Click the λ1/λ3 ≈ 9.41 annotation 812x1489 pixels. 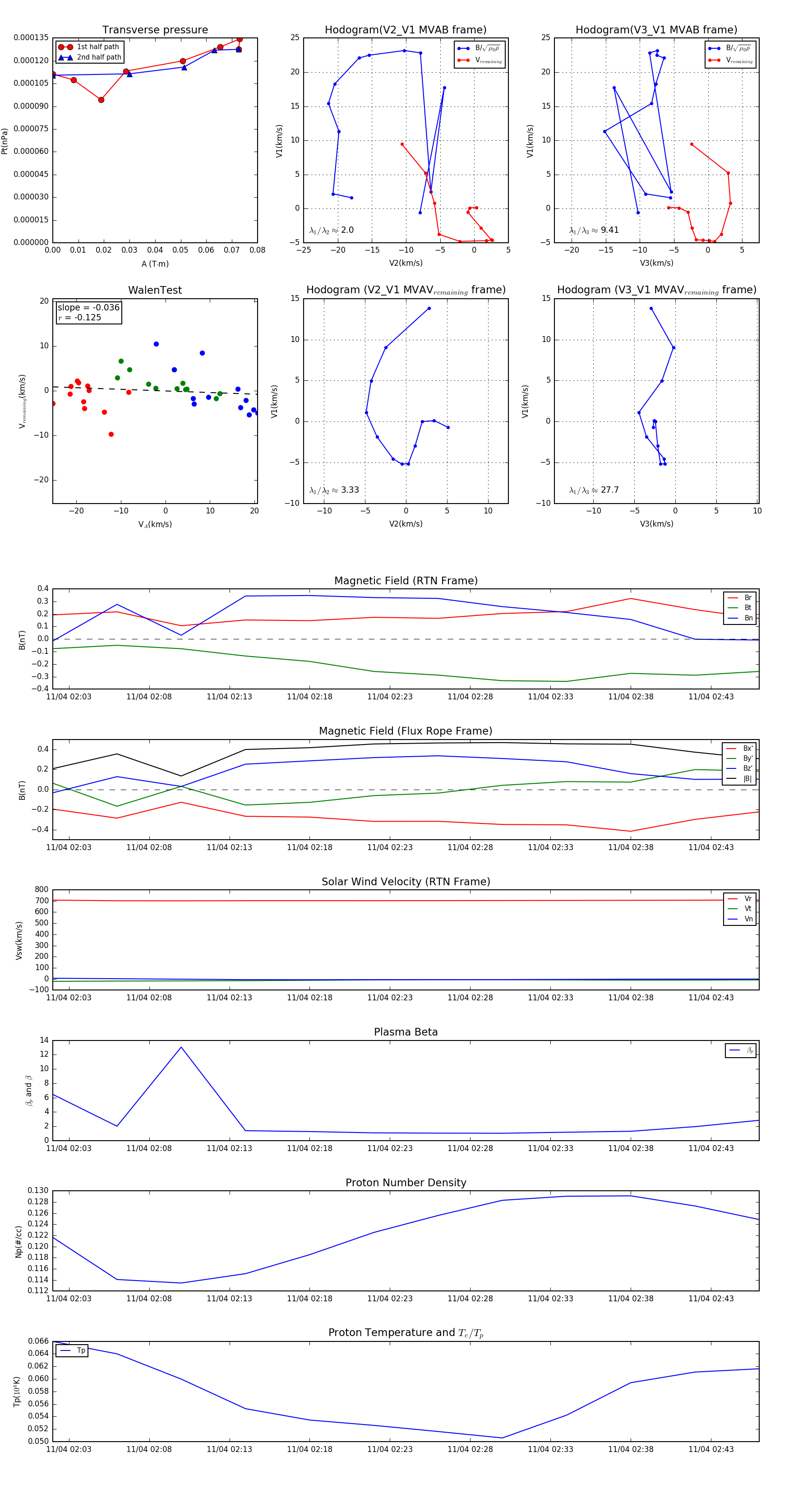click(x=594, y=230)
